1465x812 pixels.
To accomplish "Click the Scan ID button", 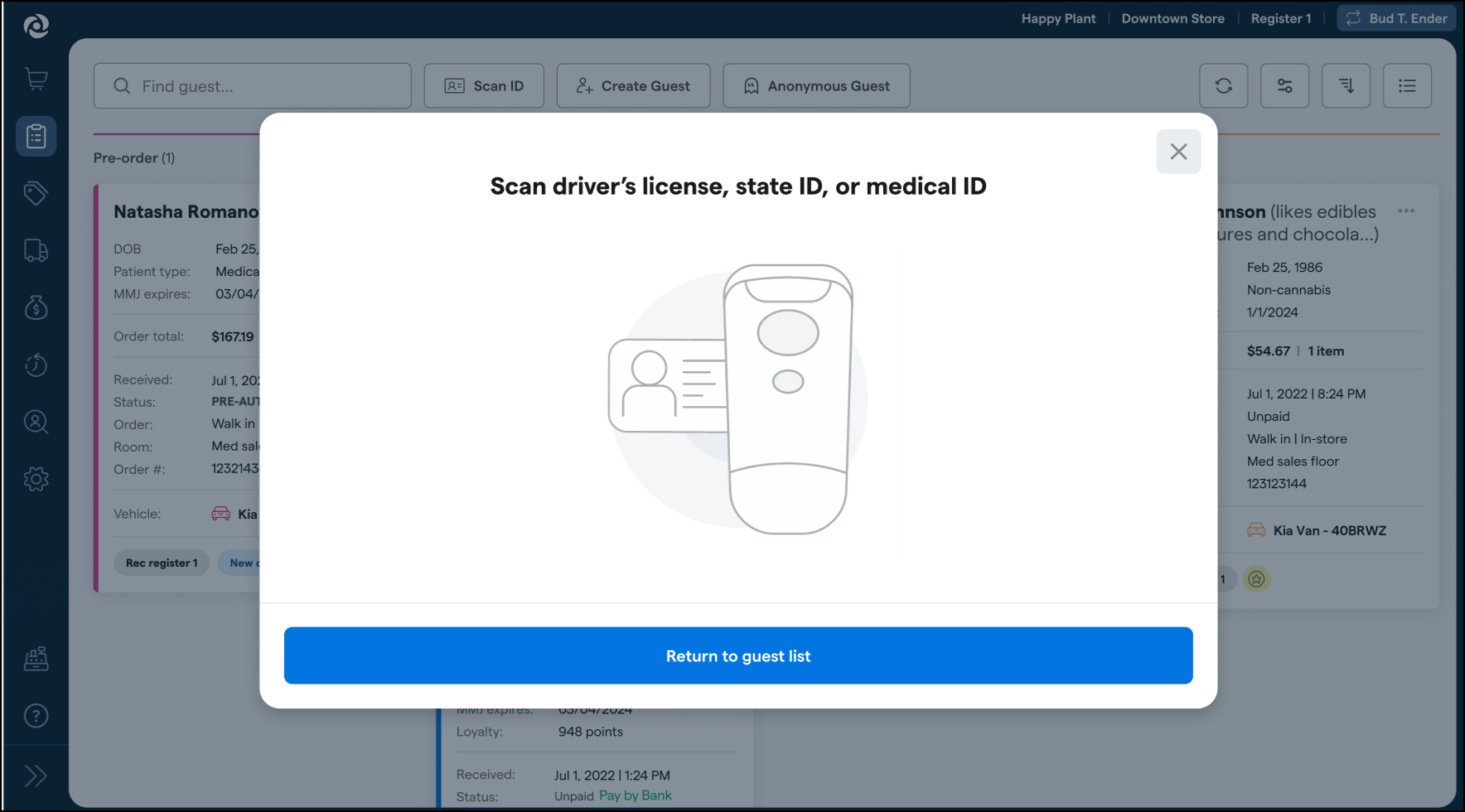I will pyautogui.click(x=484, y=86).
